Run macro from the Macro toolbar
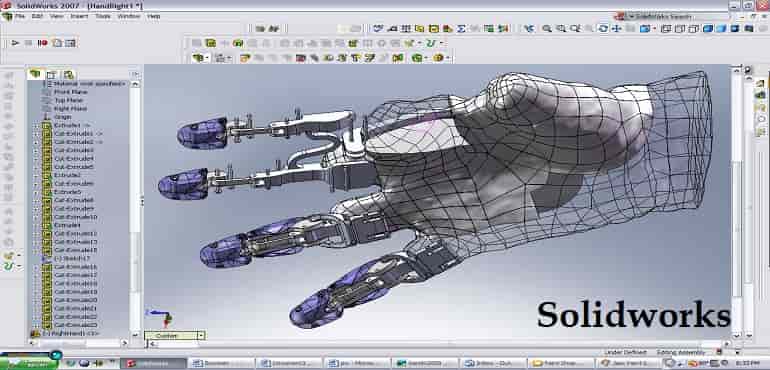Image resolution: width=770 pixels, height=370 pixels. pos(15,43)
